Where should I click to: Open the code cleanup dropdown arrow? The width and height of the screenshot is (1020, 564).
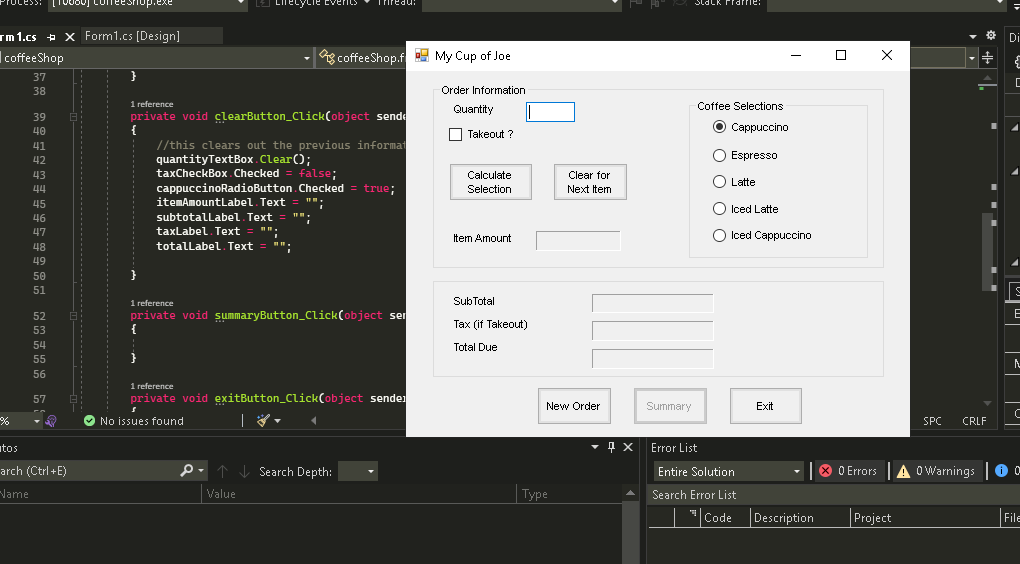coord(278,421)
